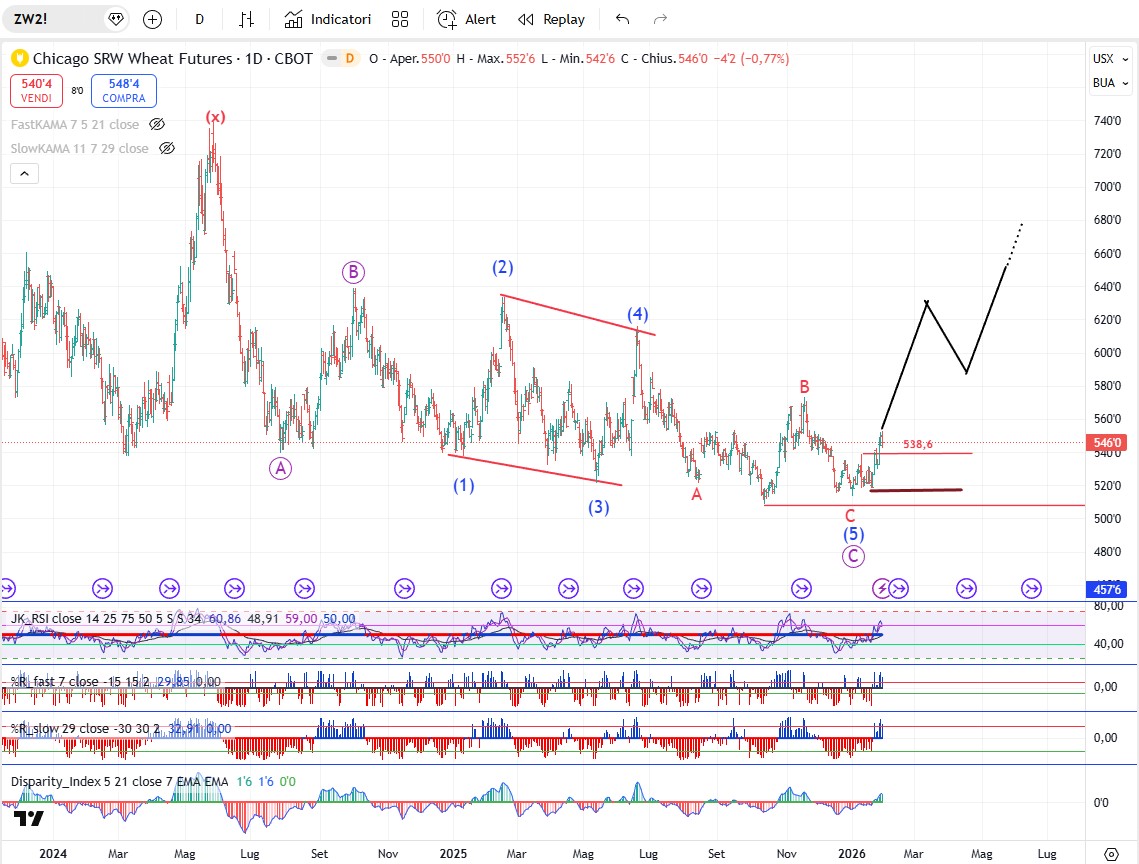Toggle the delayed data D badge
The height and width of the screenshot is (864, 1139).
pyautogui.click(x=349, y=59)
